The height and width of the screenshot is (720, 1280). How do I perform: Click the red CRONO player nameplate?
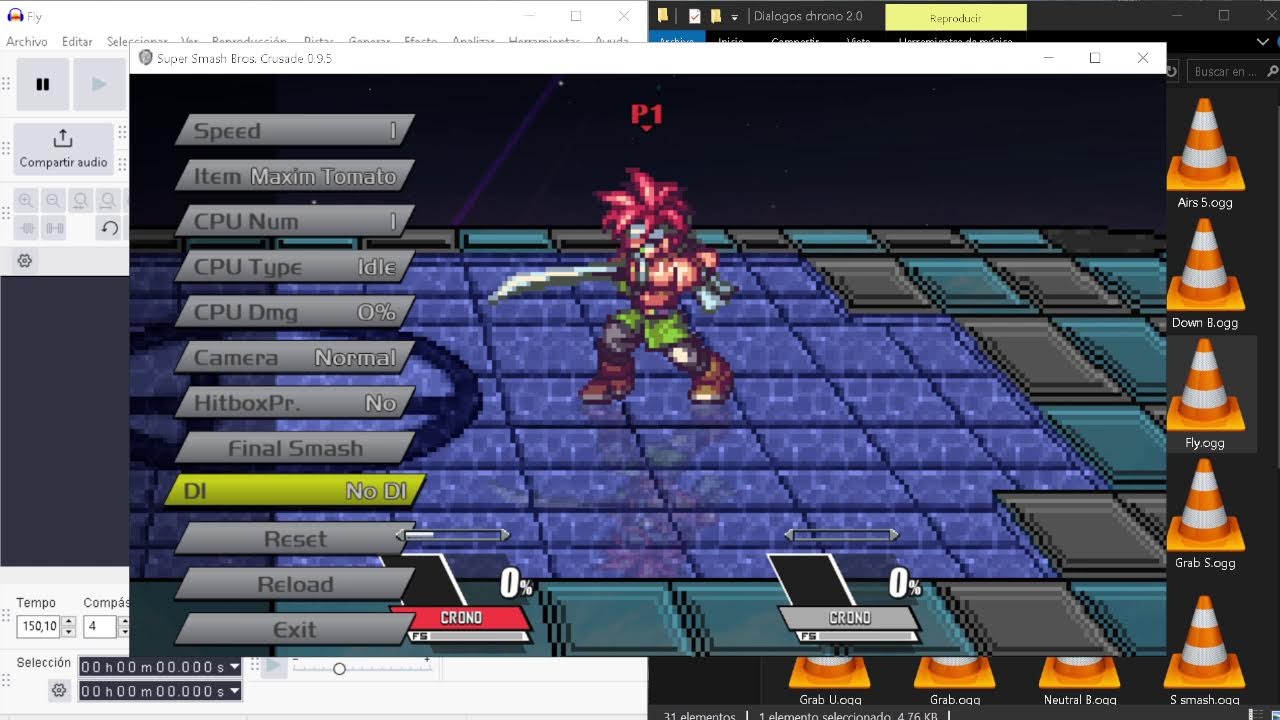coord(461,618)
